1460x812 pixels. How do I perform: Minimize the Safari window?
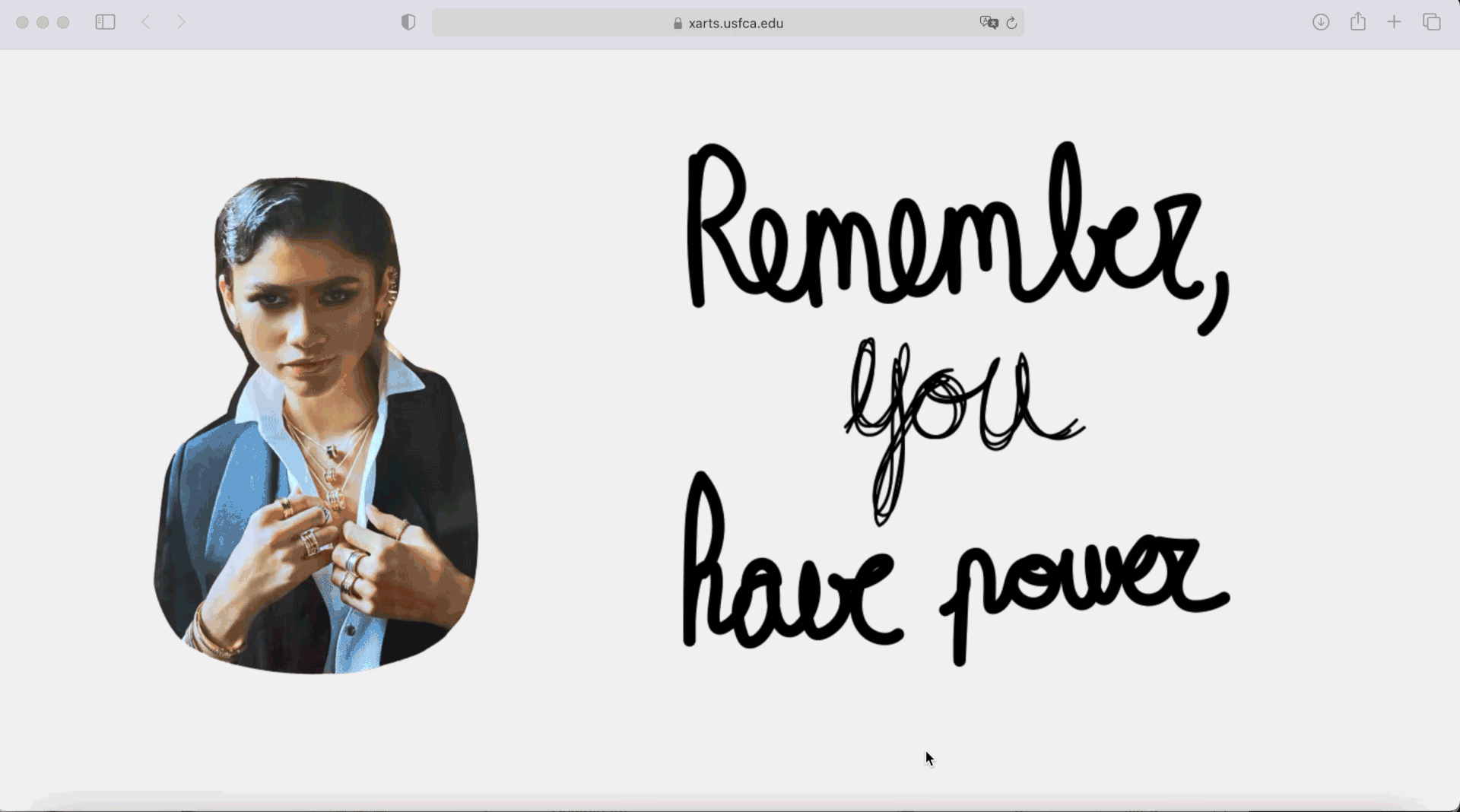[x=43, y=23]
